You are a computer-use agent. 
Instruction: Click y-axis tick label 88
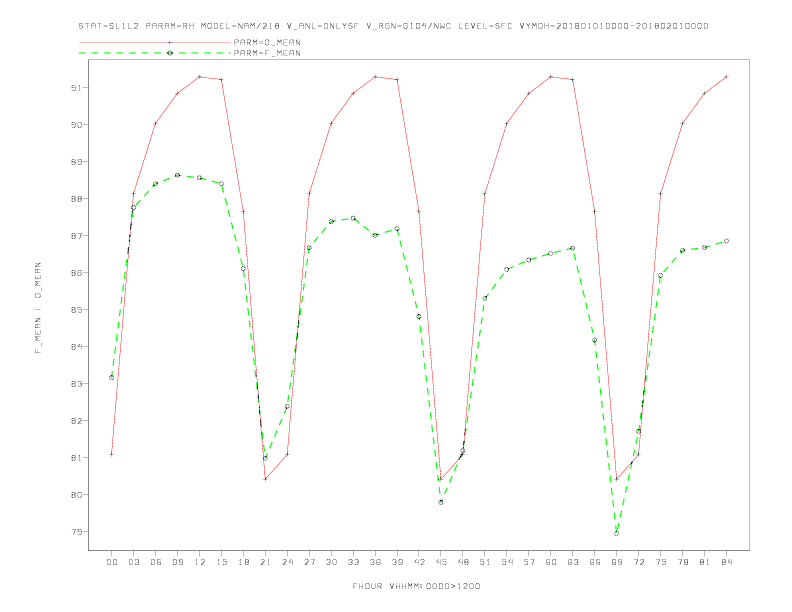pos(76,199)
